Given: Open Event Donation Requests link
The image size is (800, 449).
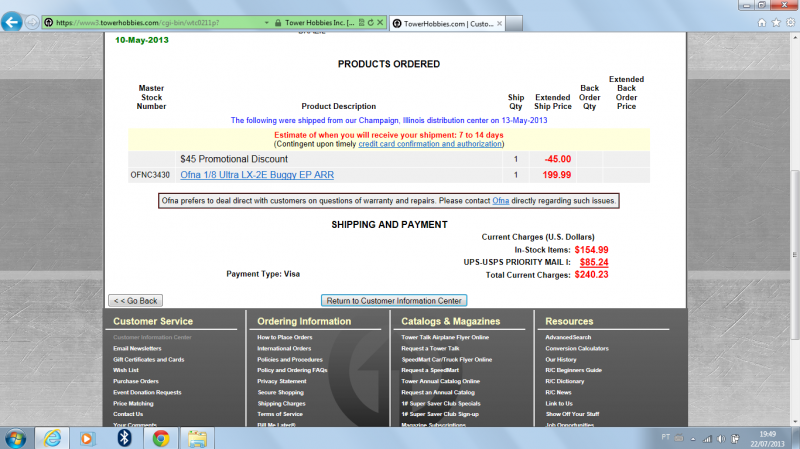Looking at the screenshot, I should (147, 393).
